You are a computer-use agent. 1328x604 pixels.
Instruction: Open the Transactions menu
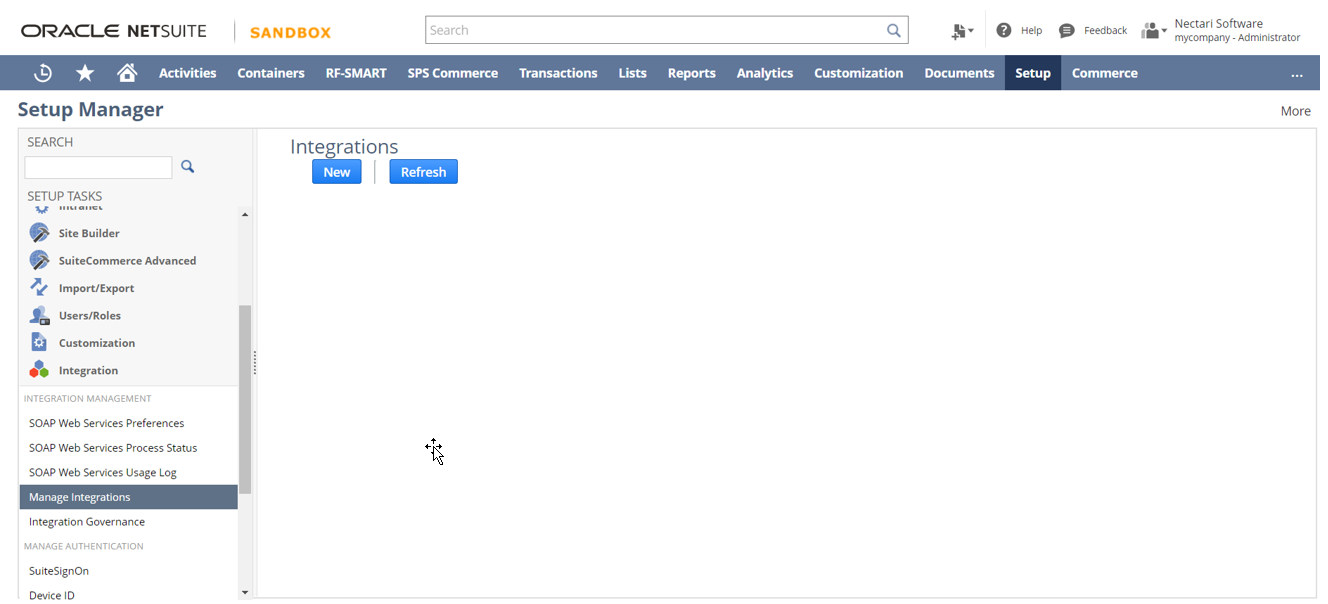(558, 73)
